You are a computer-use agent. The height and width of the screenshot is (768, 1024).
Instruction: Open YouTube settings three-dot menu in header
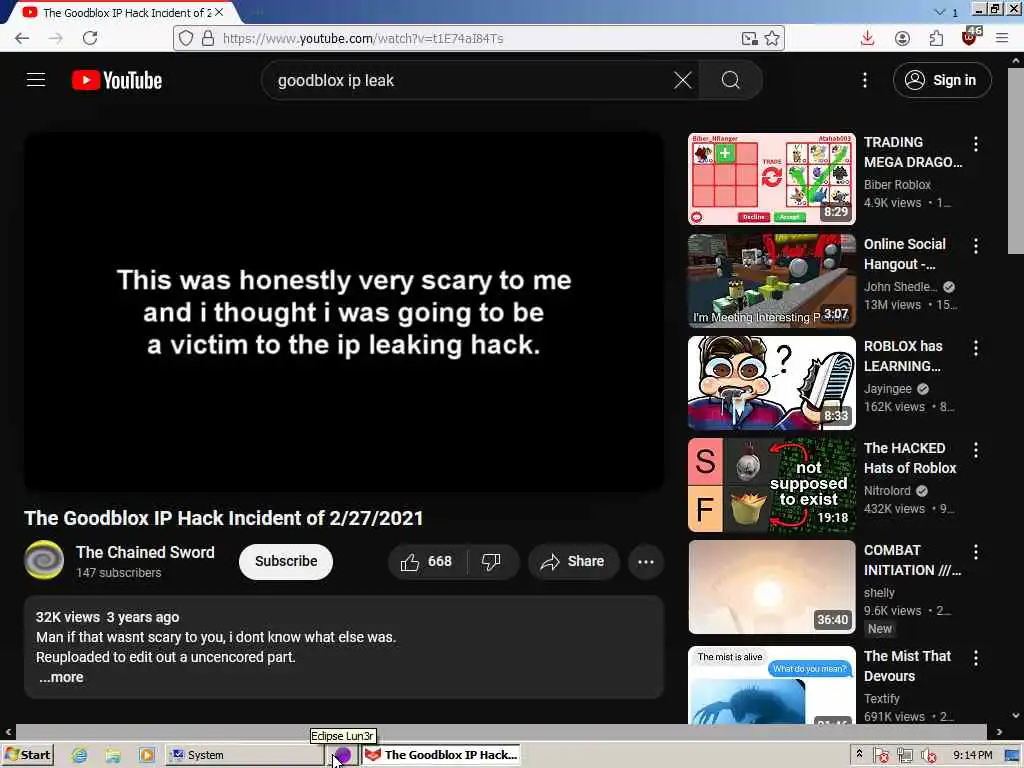click(x=865, y=80)
